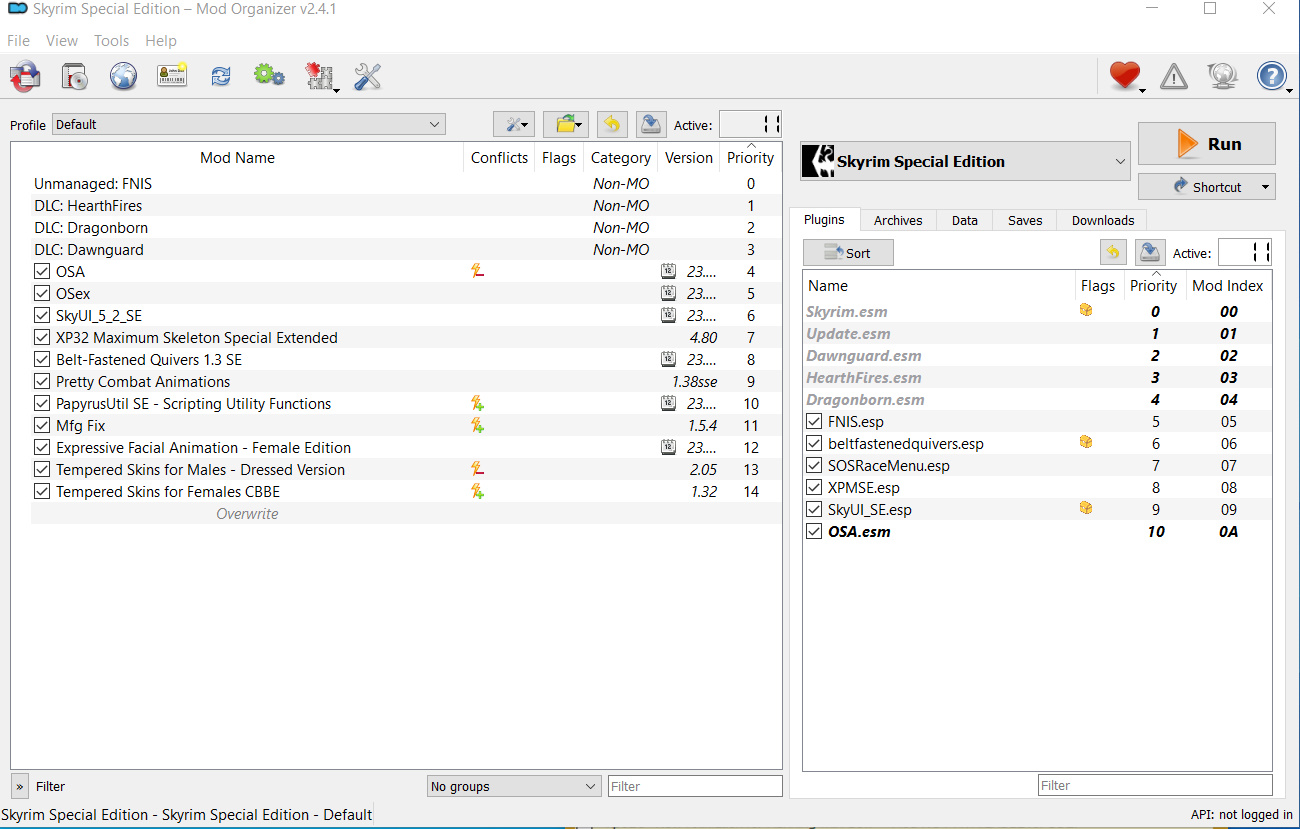
Task: Click the version calendar icon for OSex
Action: (x=668, y=293)
